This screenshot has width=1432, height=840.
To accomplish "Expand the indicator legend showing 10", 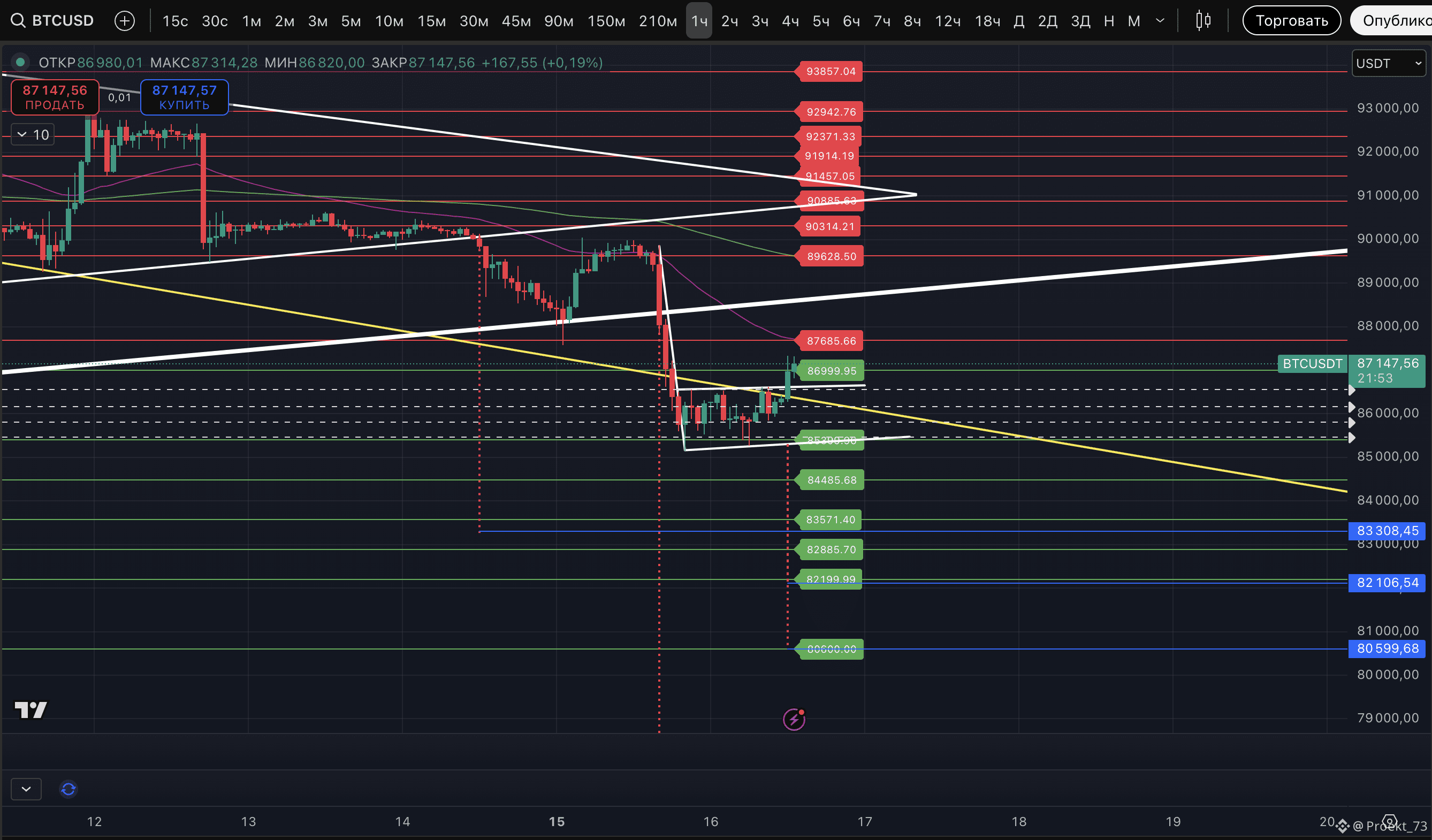I will pos(33,135).
